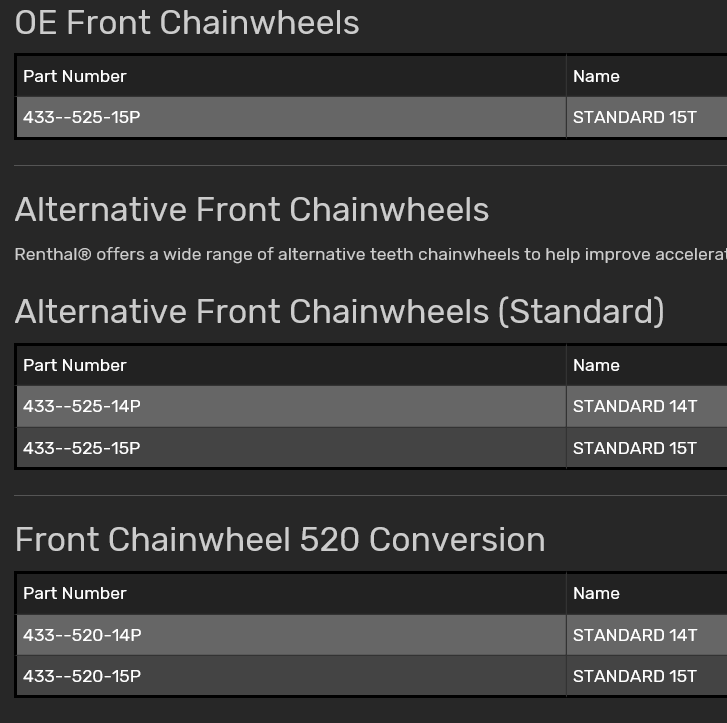Click STANDARD 14T beside 433--525-14P
Viewport: 727px width, 723px height.
(635, 406)
